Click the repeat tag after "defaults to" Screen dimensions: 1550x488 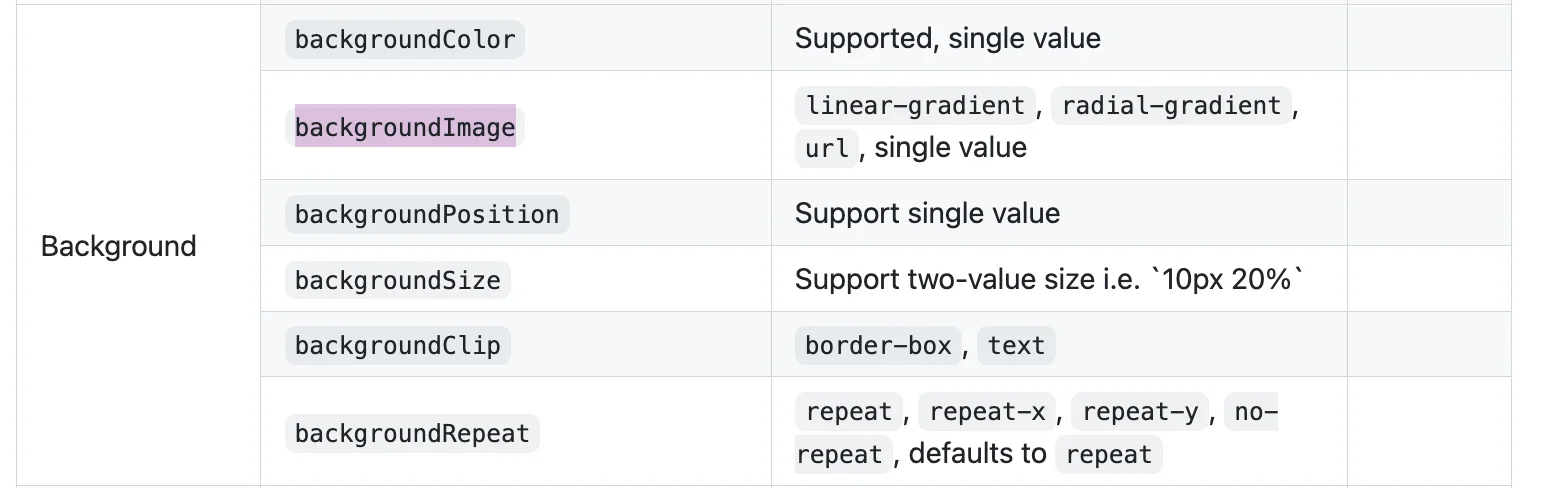point(1109,455)
